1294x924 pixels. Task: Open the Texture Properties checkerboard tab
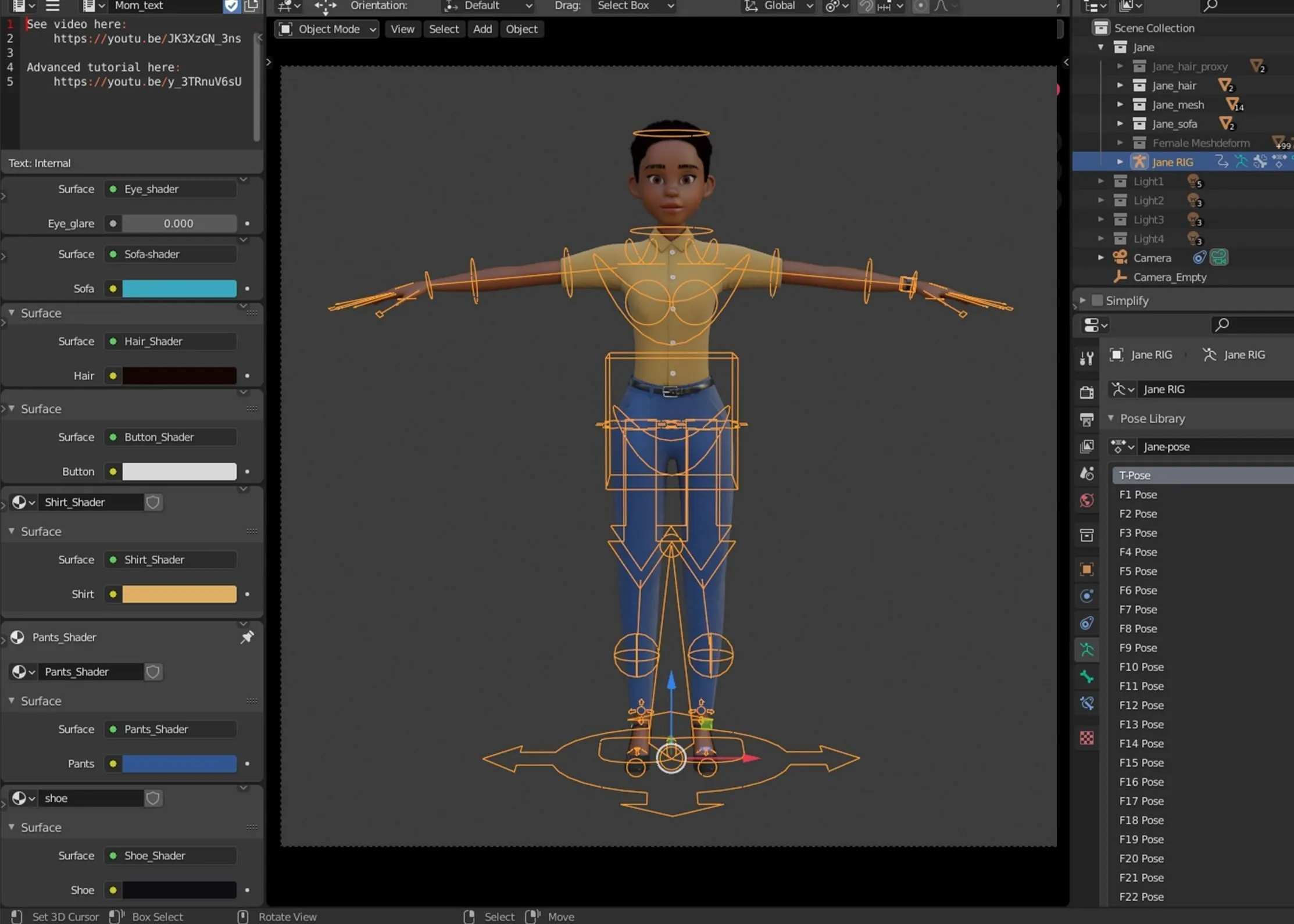coord(1086,738)
